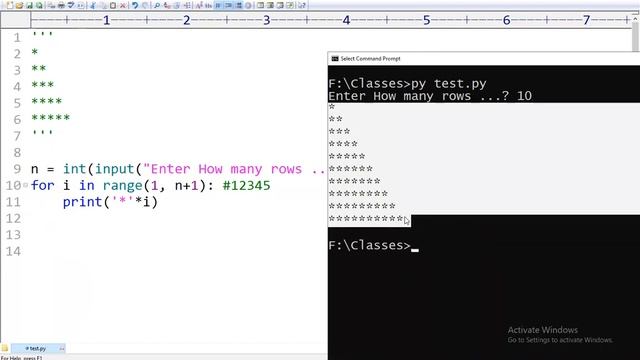Click the Replace toolbar icon
This screenshot has height=360, width=640.
pyautogui.click(x=167, y=5)
